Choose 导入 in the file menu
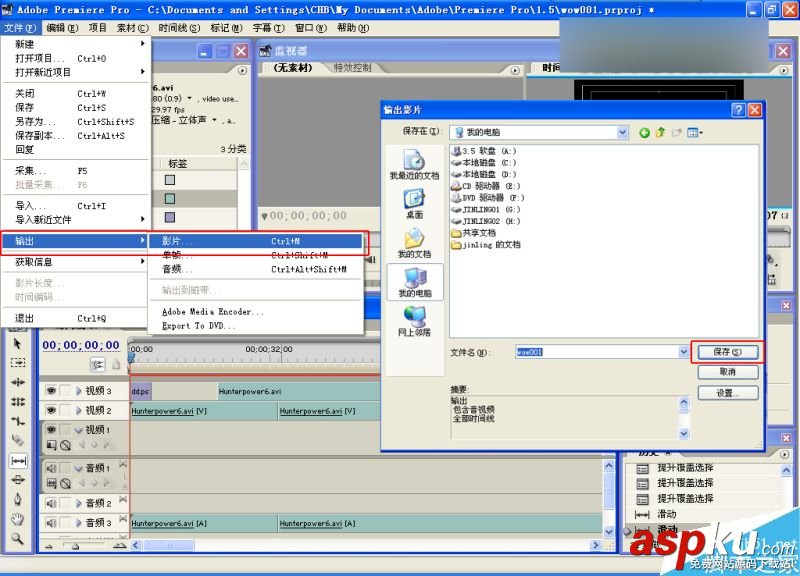The width and height of the screenshot is (800, 576). (x=74, y=206)
